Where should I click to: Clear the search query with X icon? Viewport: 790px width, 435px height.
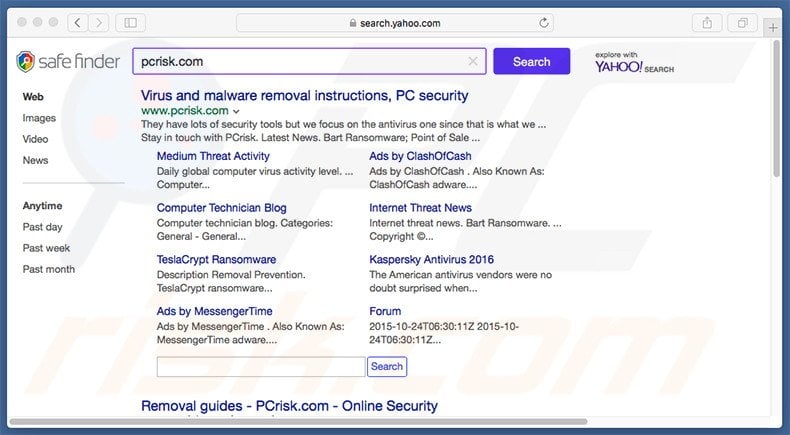(473, 61)
